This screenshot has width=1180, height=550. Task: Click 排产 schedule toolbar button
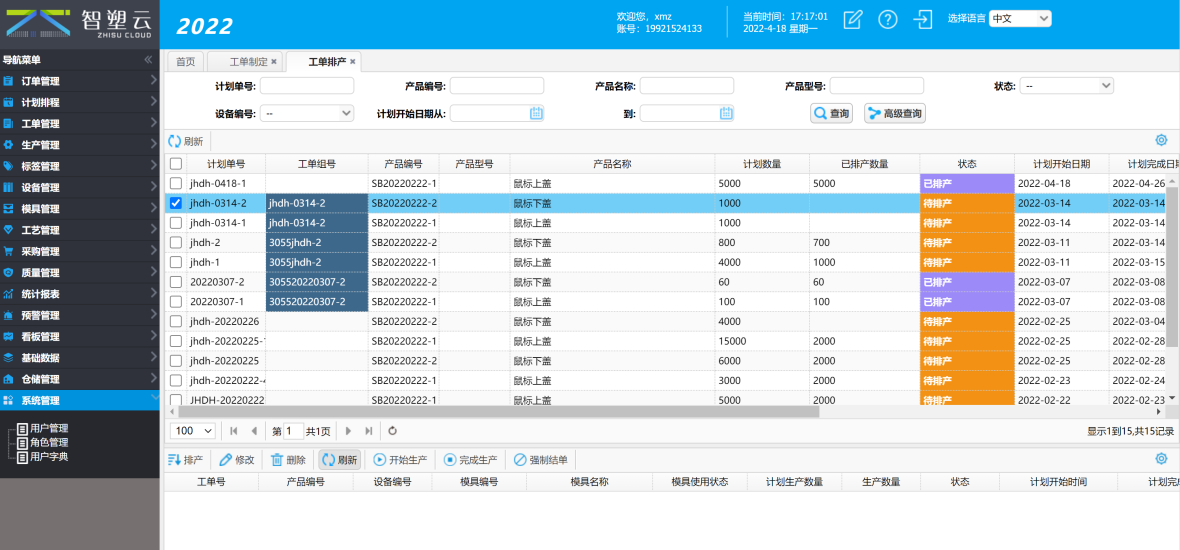[186, 460]
